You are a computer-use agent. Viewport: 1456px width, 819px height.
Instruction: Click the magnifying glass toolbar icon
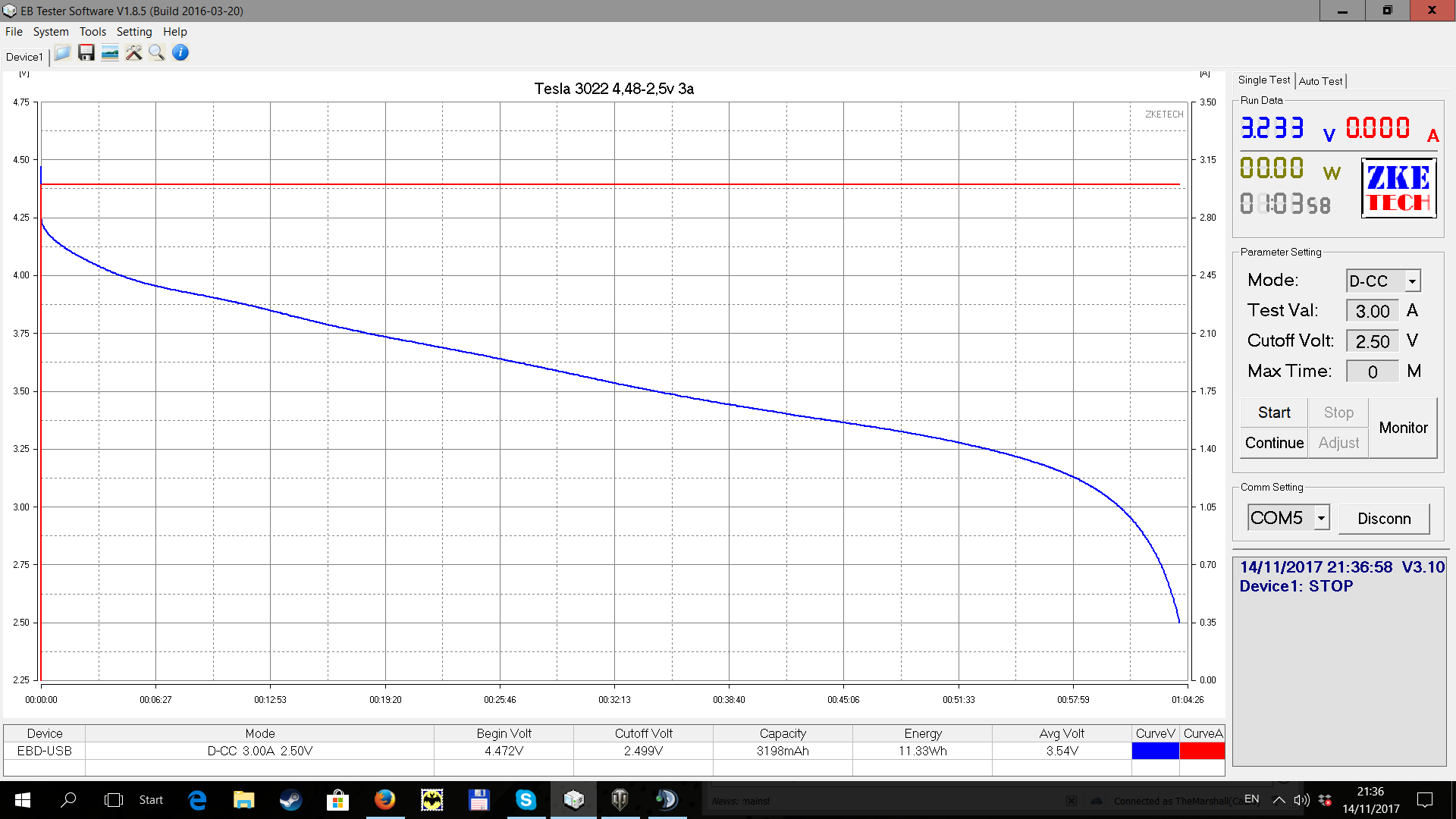coord(157,53)
